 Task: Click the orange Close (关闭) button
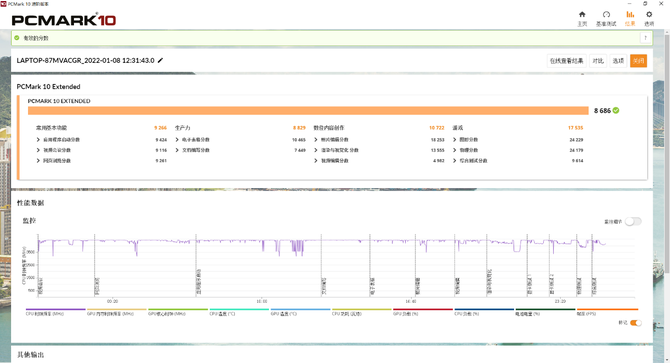tap(638, 61)
